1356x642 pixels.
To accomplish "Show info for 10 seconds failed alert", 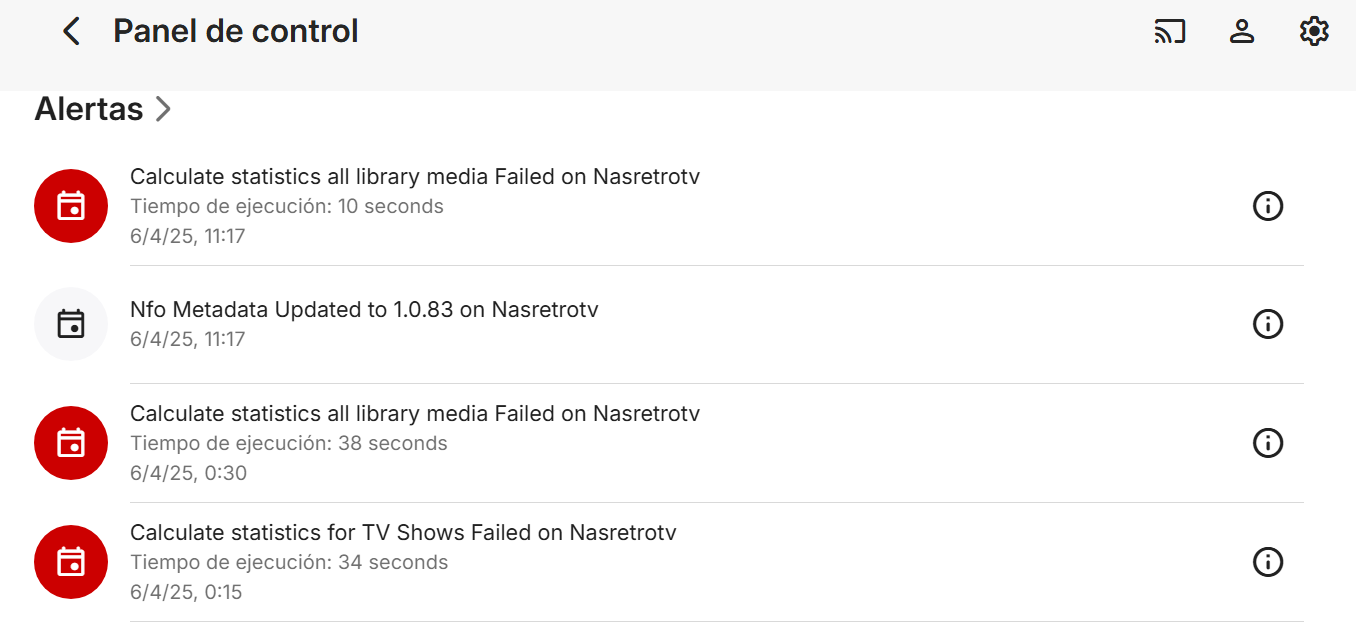I will (1267, 206).
